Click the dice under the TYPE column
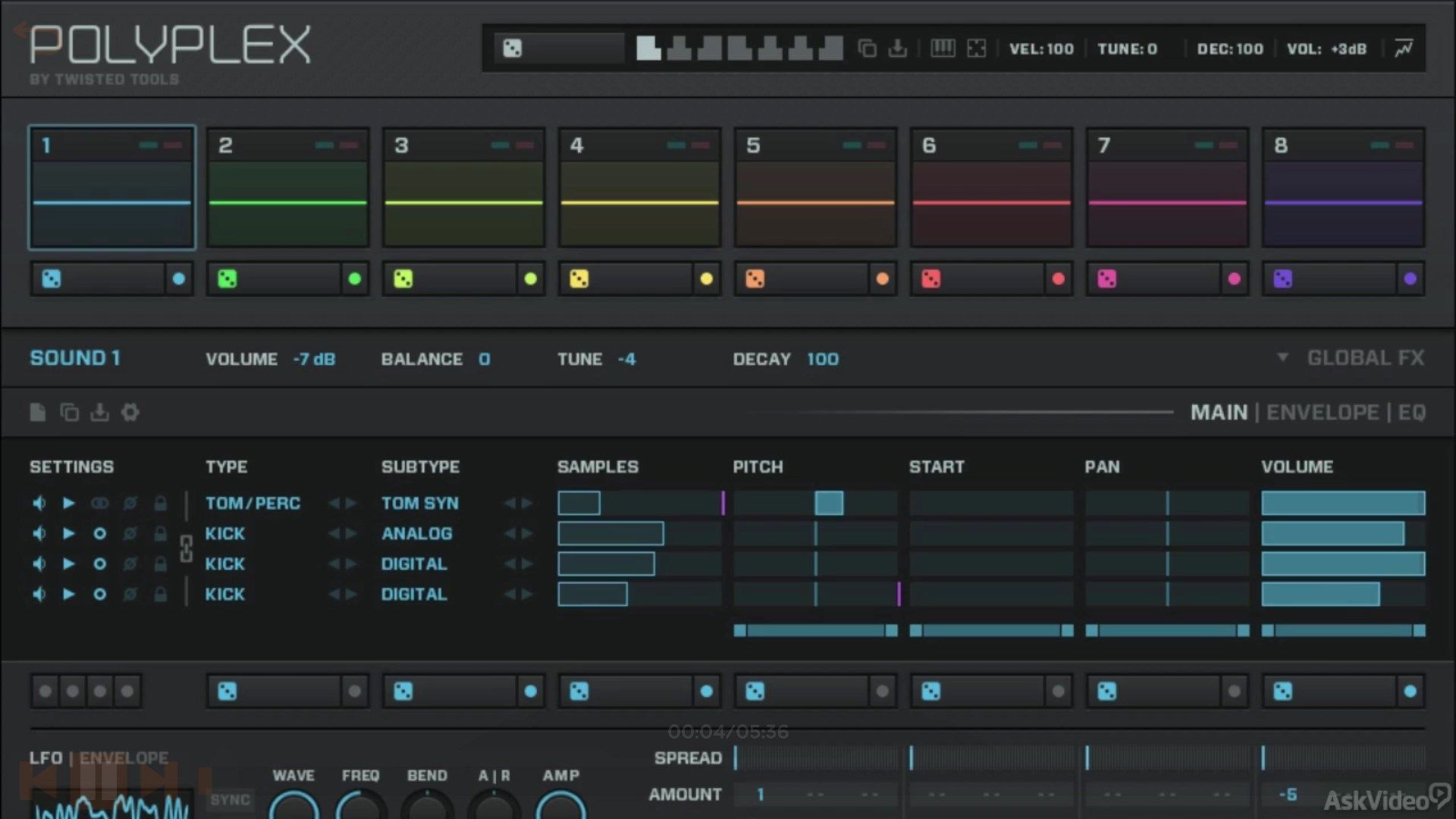Viewport: 1456px width, 819px height. [x=227, y=692]
